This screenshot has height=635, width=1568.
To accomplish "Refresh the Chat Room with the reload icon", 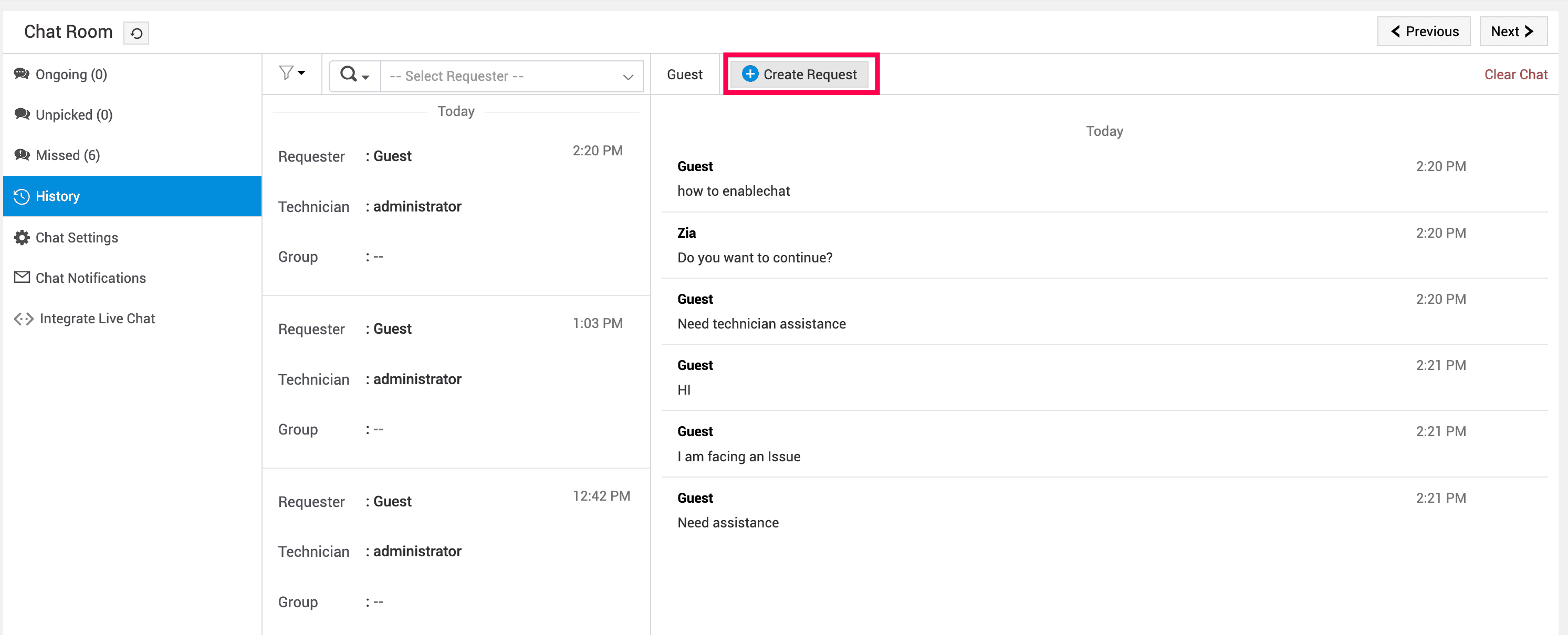I will [137, 33].
